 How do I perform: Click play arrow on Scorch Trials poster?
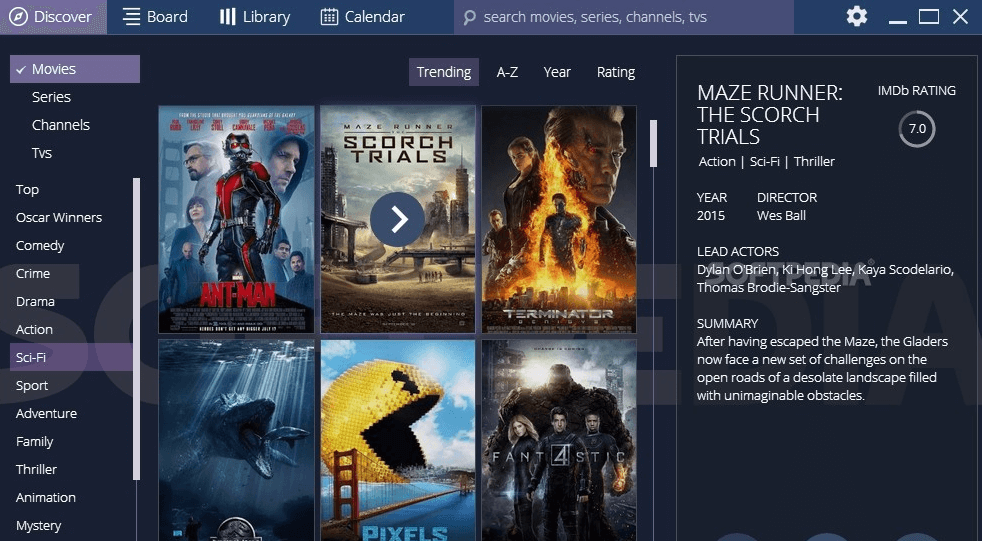pyautogui.click(x=397, y=219)
